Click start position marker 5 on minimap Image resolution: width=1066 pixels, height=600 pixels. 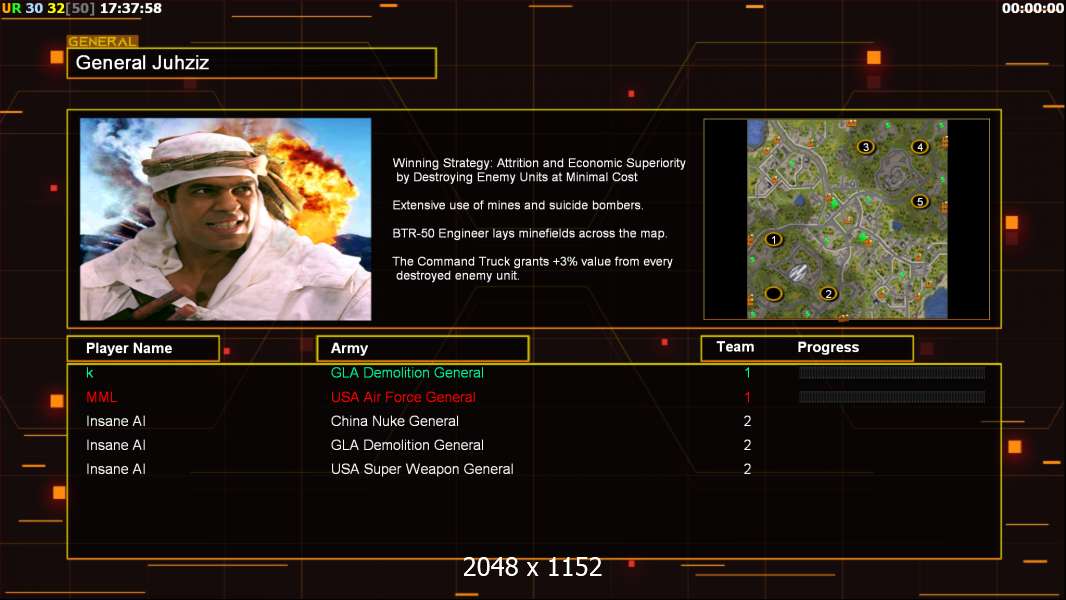(x=919, y=201)
